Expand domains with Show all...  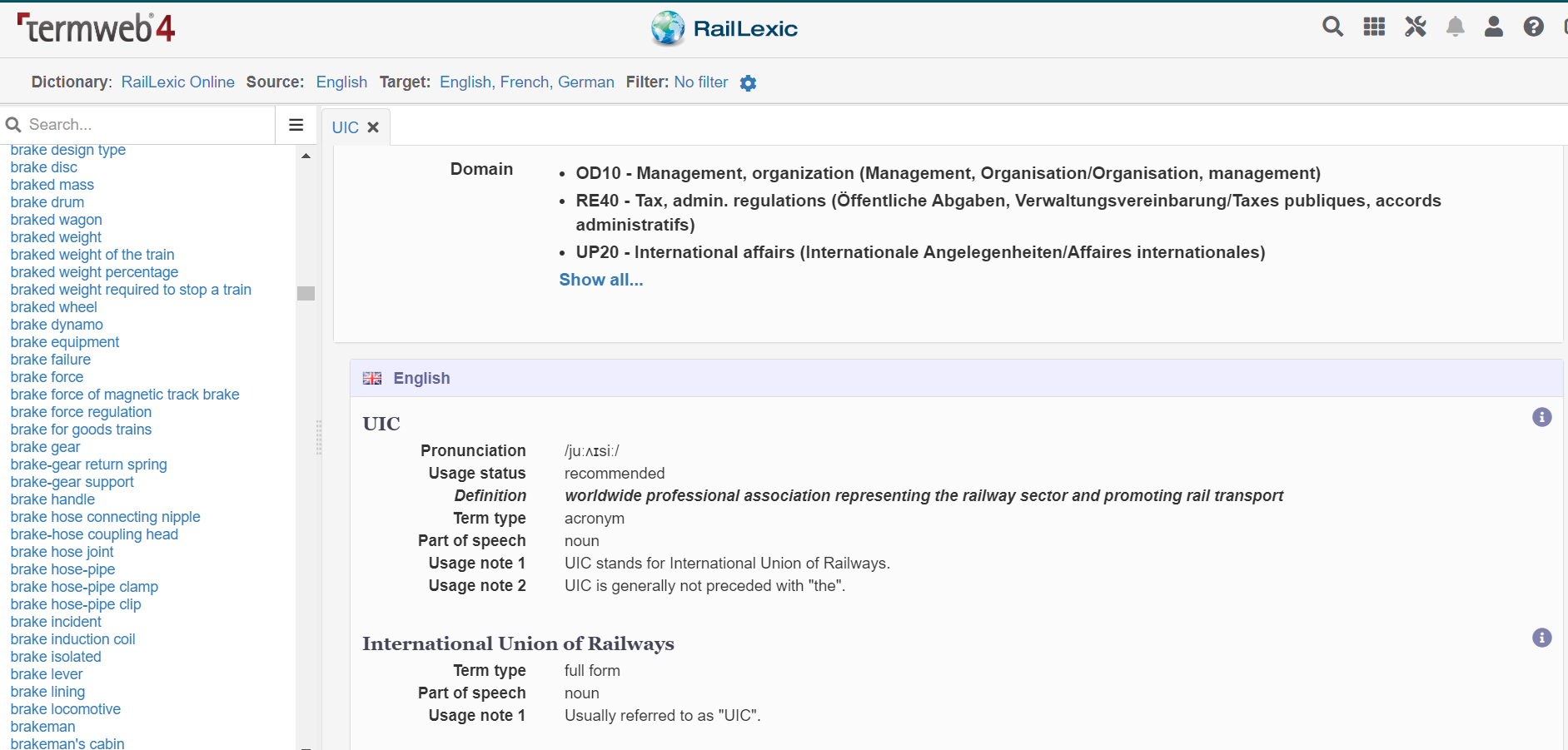(601, 280)
